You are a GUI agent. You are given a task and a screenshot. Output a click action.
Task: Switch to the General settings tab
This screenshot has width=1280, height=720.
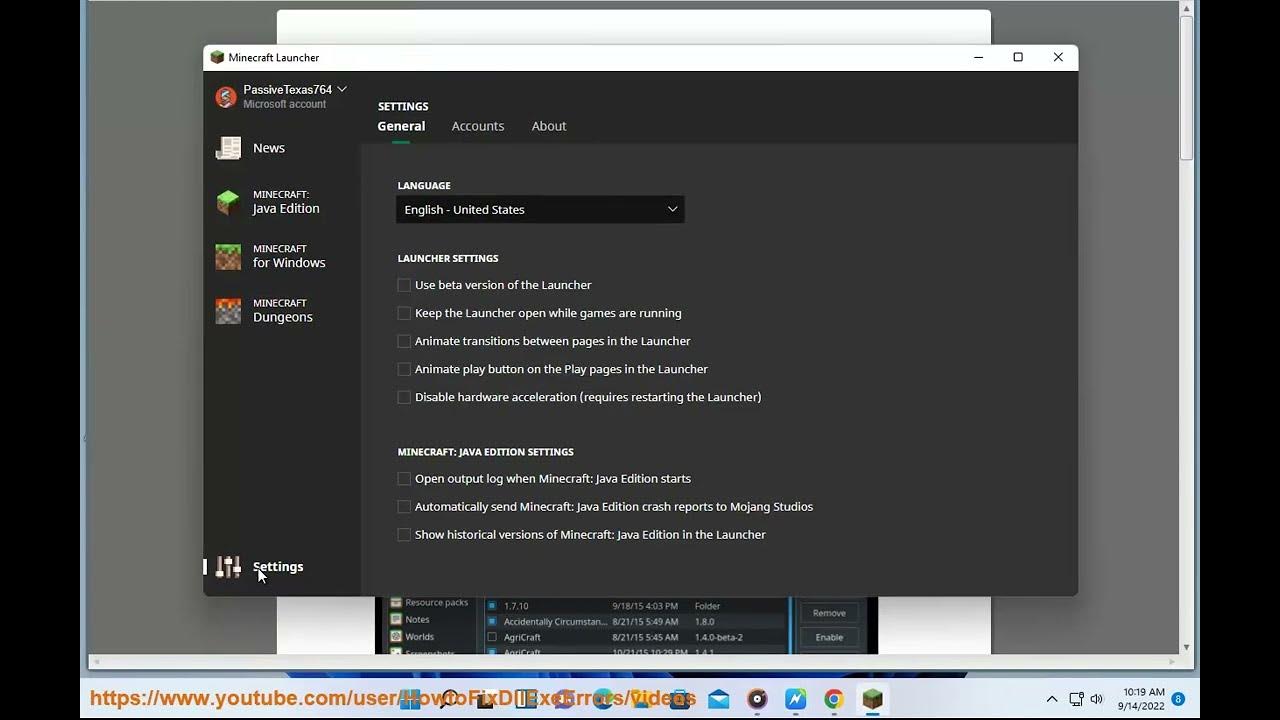coord(401,126)
